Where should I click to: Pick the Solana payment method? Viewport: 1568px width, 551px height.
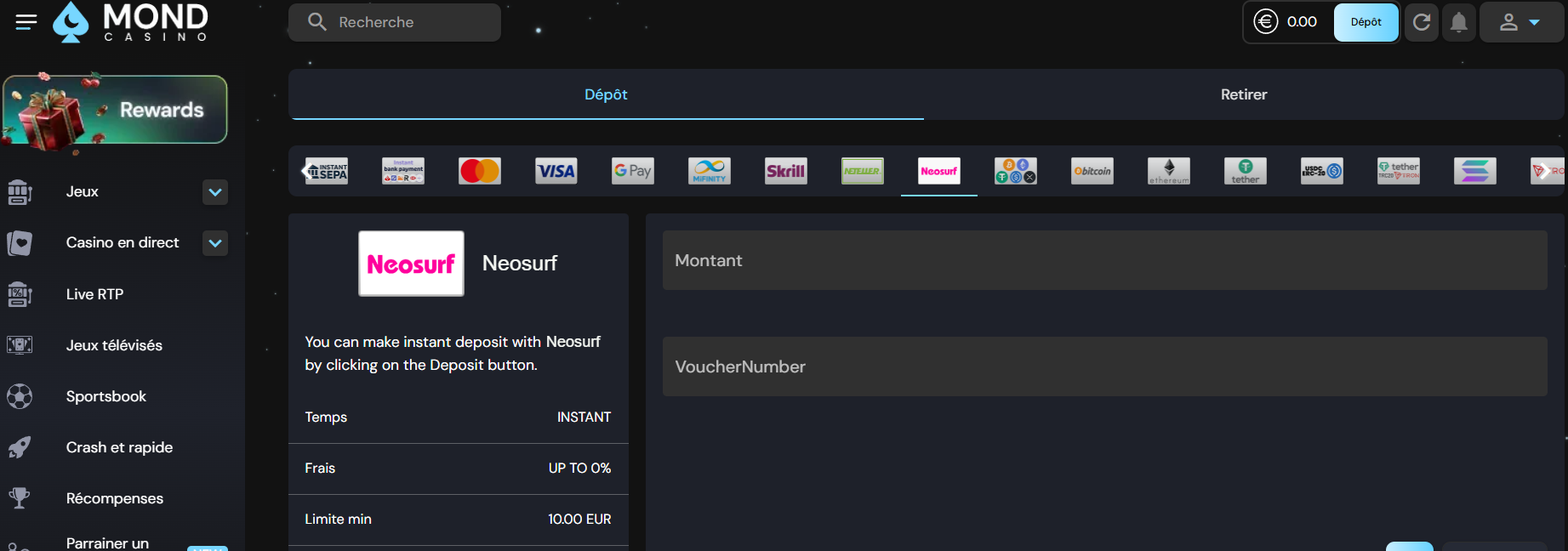[1475, 171]
